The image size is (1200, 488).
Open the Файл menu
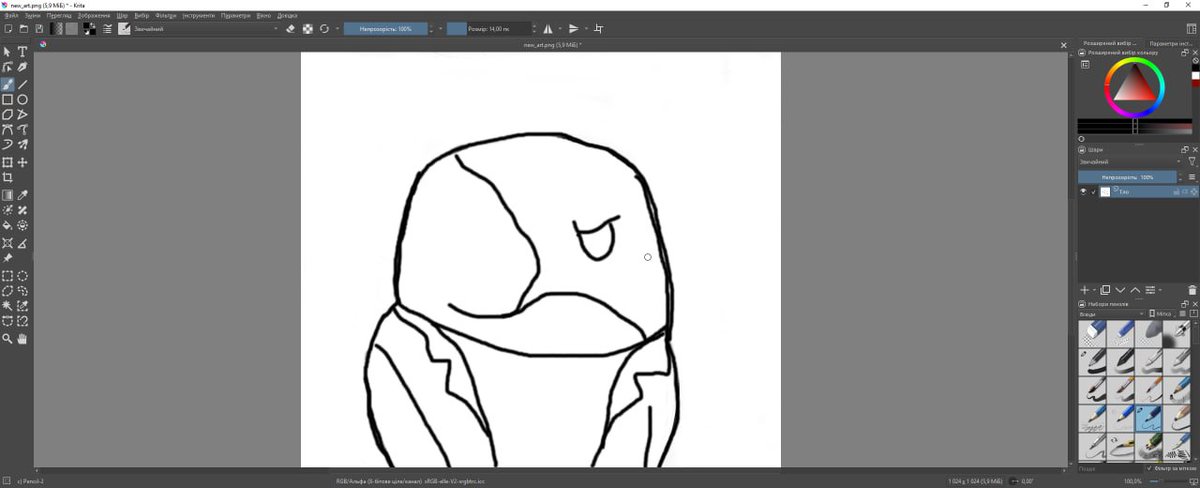click(x=10, y=16)
